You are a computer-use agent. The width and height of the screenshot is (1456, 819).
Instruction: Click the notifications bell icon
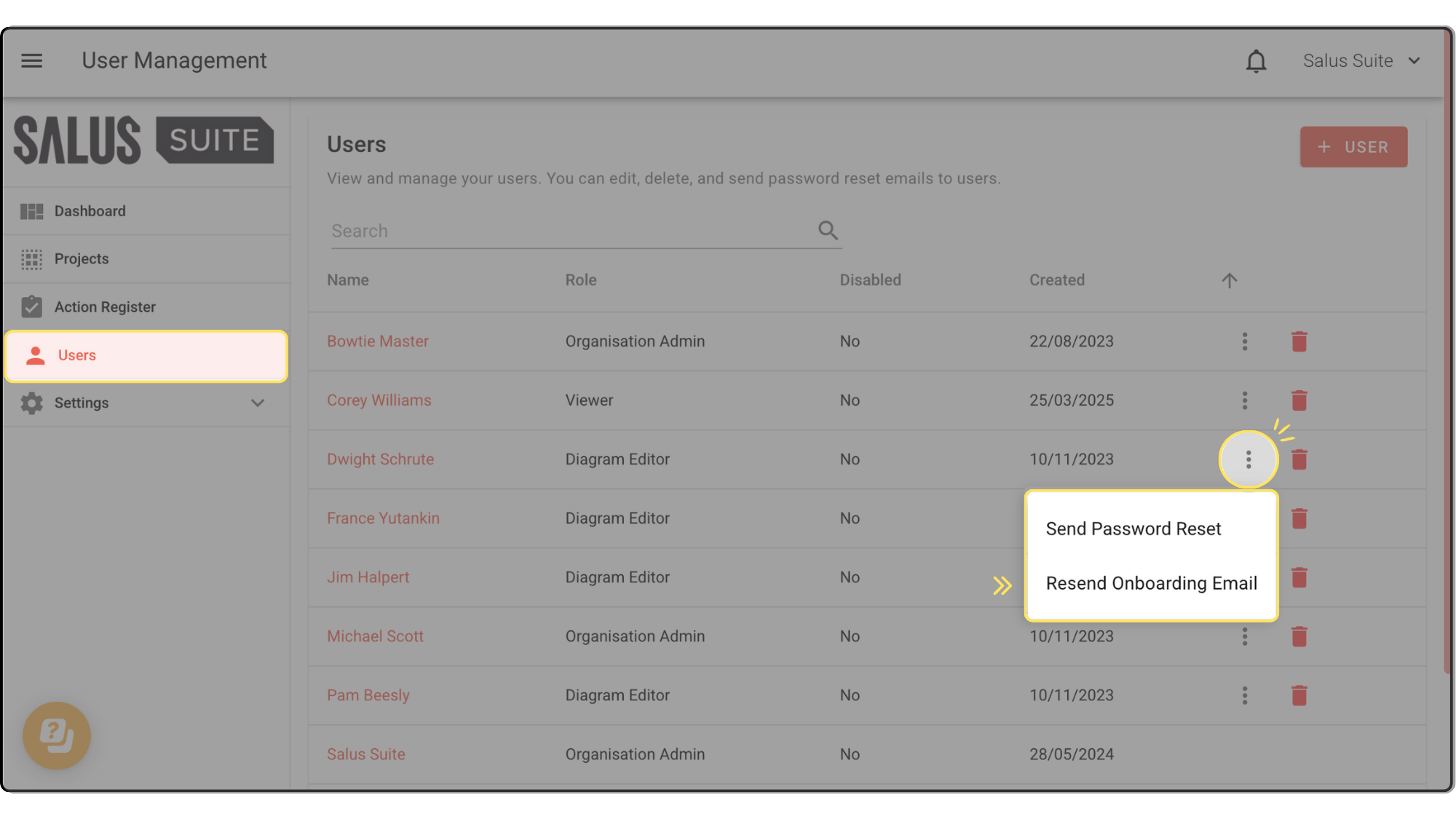click(x=1256, y=61)
